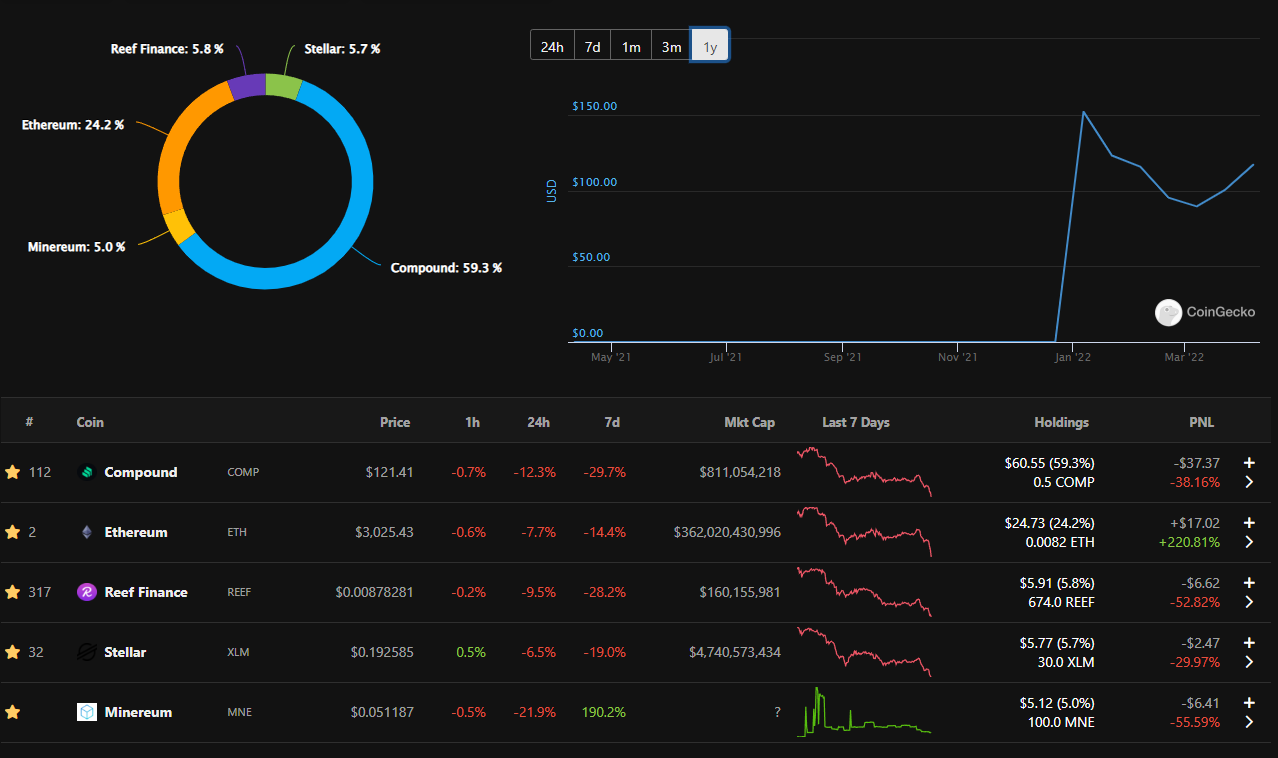Sort table by Holdings column
1278x758 pixels.
coord(1062,422)
